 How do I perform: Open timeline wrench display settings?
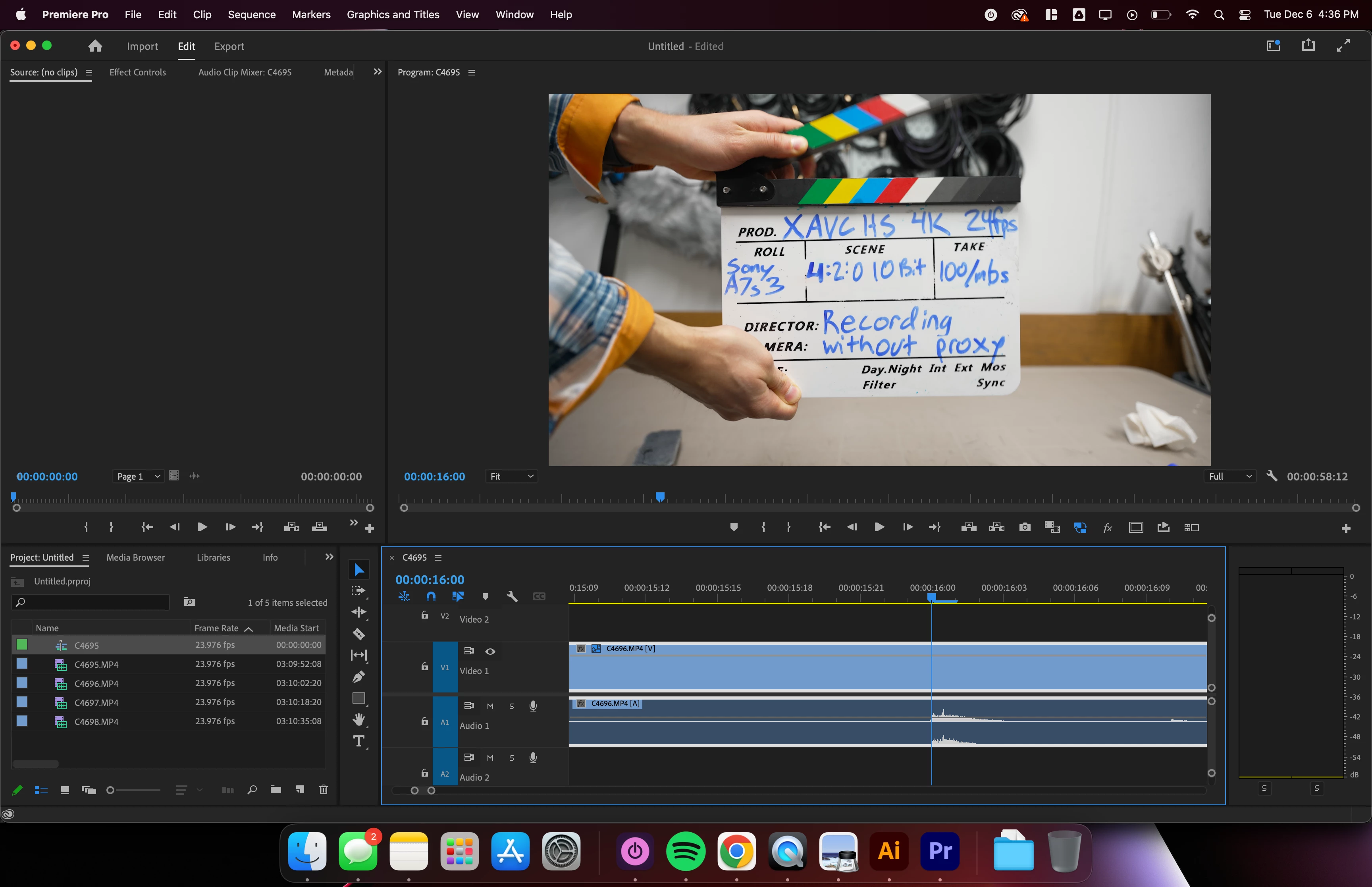pos(512,596)
